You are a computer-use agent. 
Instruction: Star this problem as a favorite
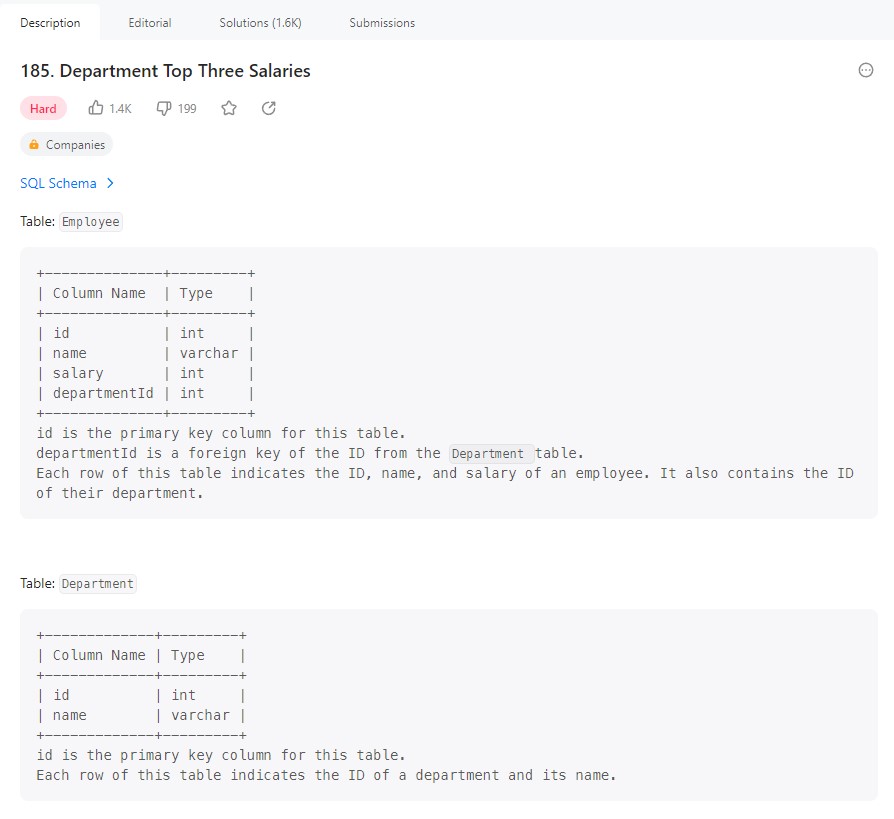pos(229,108)
